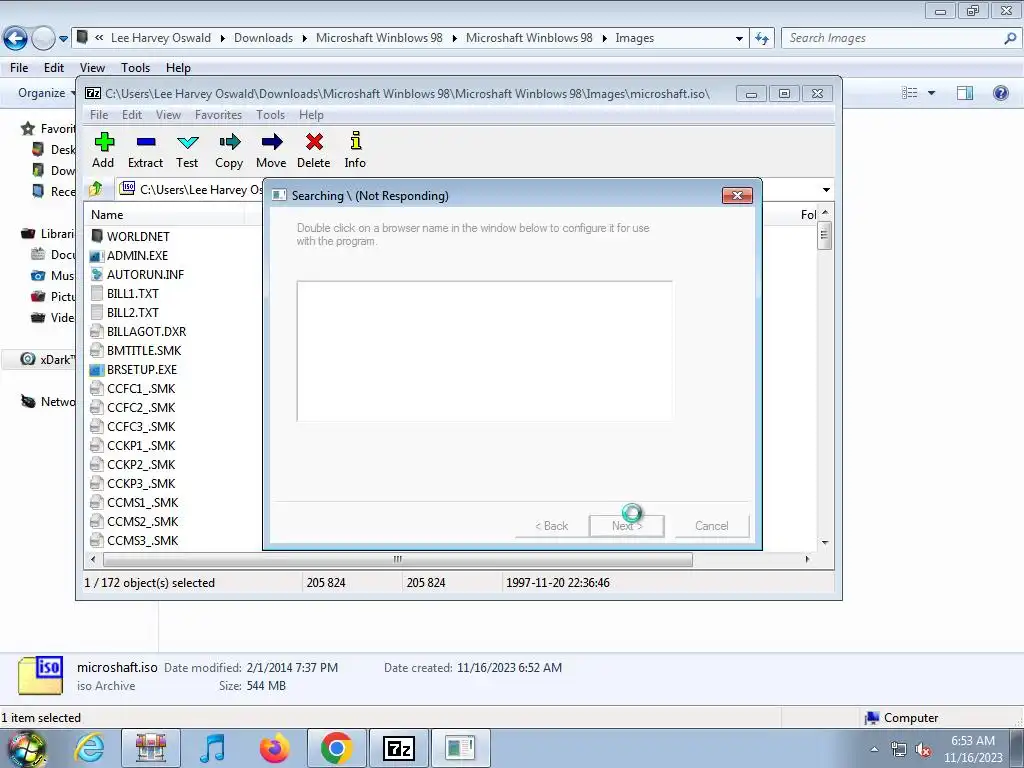Open the Explorer Tools menu
The width and height of the screenshot is (1024, 768).
(x=135, y=67)
